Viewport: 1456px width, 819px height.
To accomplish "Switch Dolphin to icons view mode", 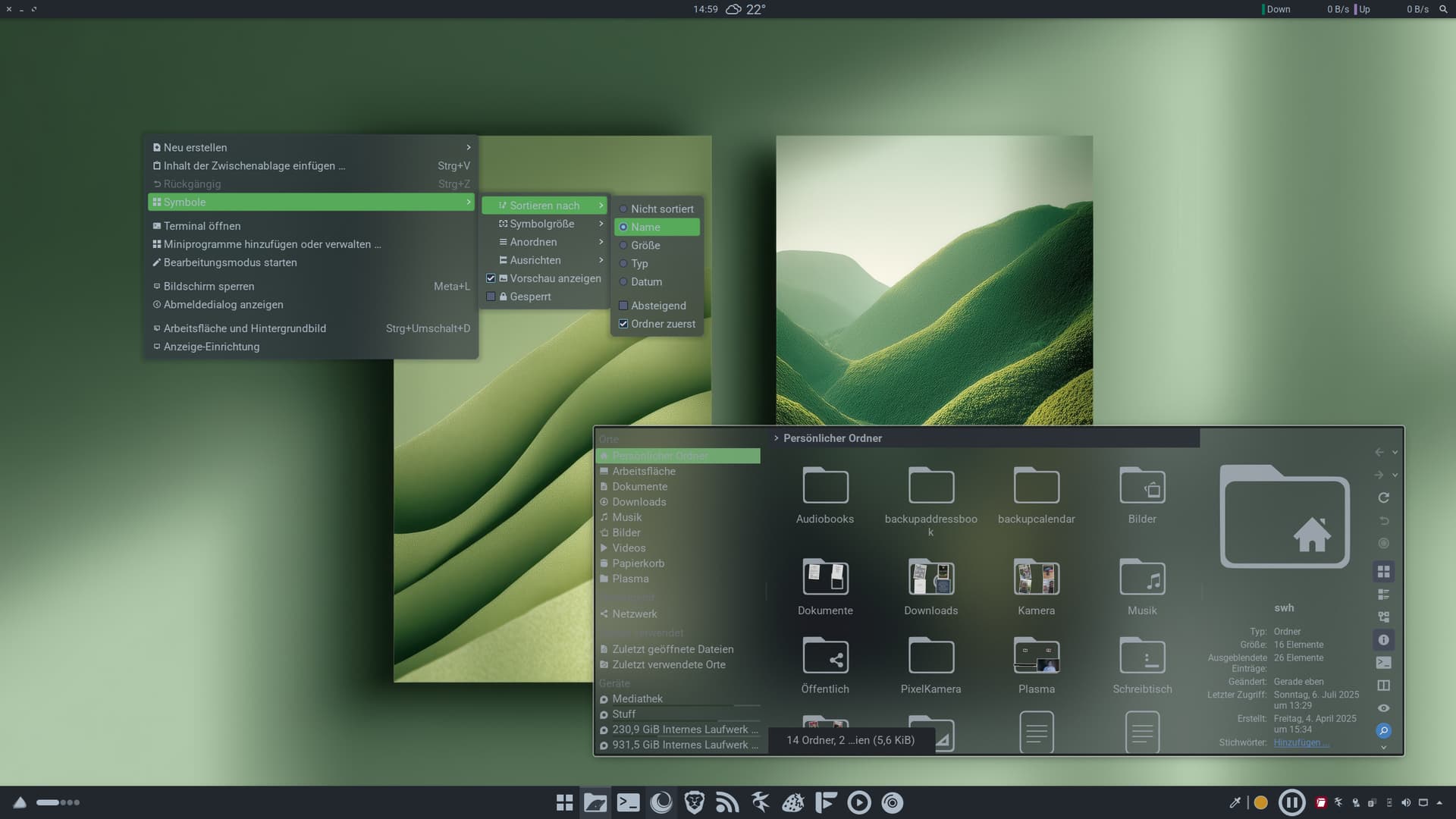I will pos(1383,572).
